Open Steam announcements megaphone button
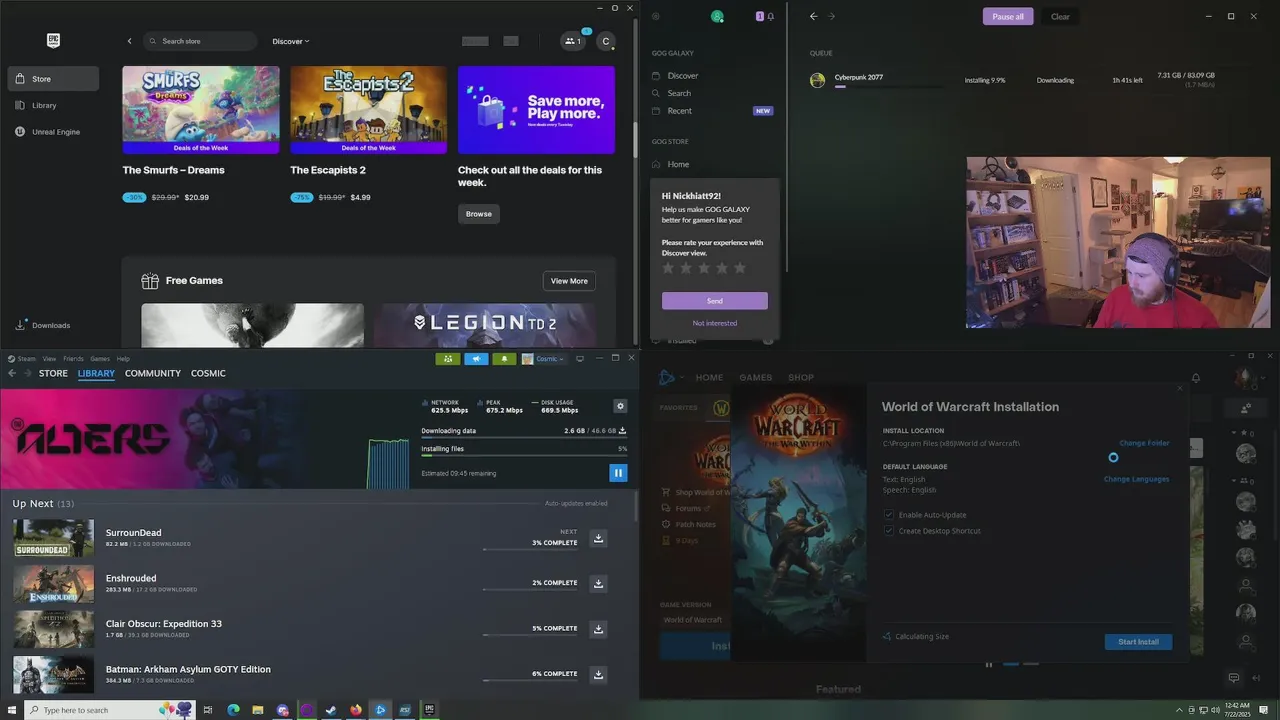 [x=476, y=359]
